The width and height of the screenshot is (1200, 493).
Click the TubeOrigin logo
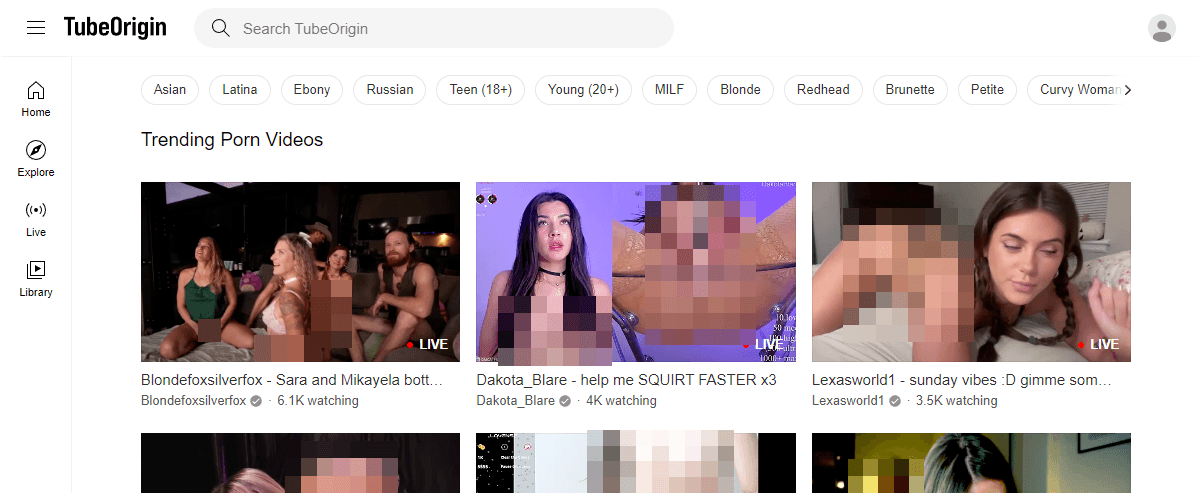tap(115, 27)
